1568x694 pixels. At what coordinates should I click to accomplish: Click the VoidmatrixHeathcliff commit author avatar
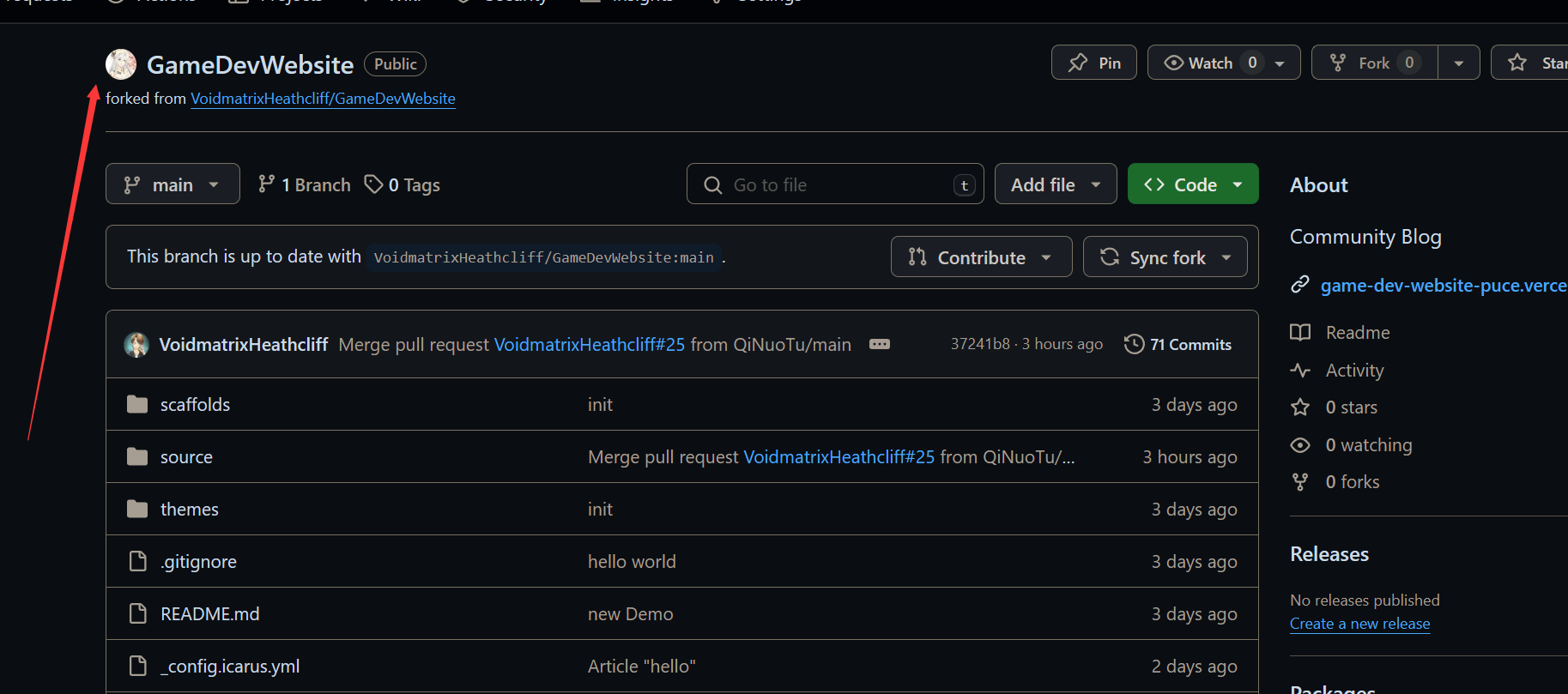click(136, 345)
